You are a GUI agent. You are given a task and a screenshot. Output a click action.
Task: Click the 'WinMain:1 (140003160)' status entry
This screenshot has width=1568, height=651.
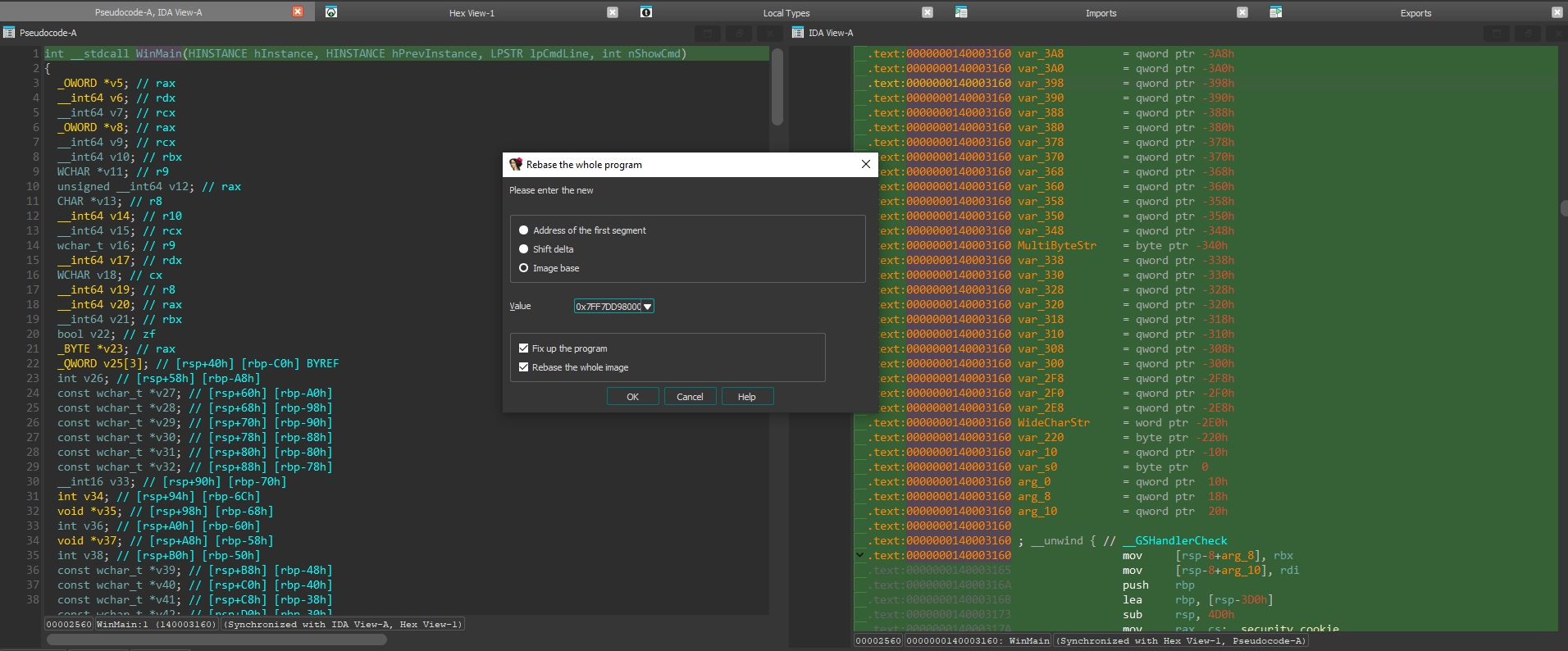pos(156,624)
